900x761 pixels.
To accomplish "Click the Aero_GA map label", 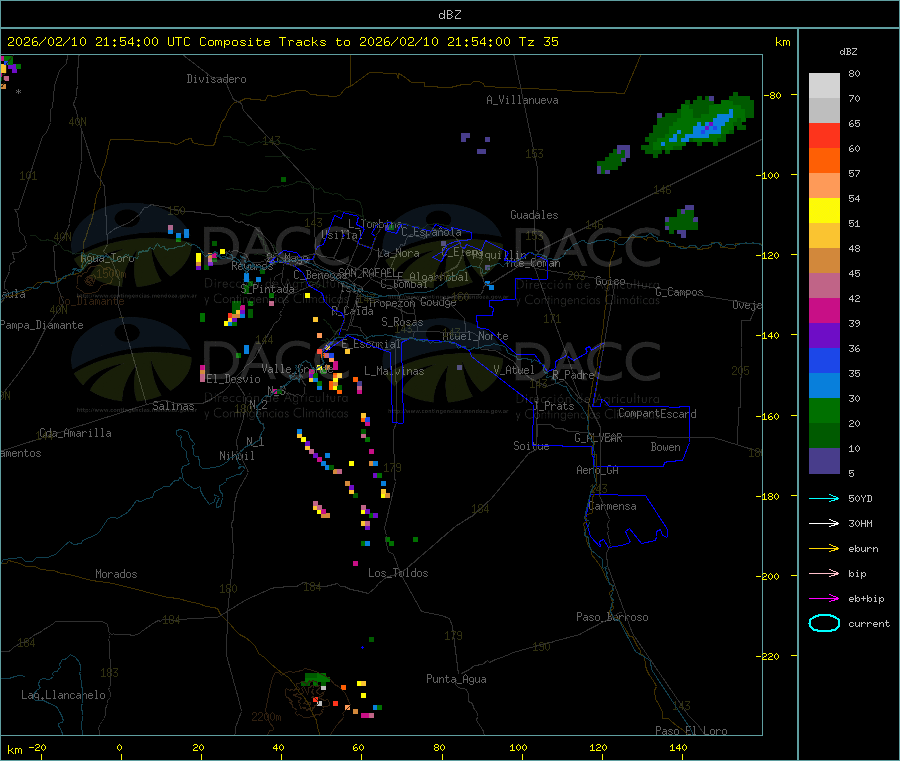I will tap(598, 470).
